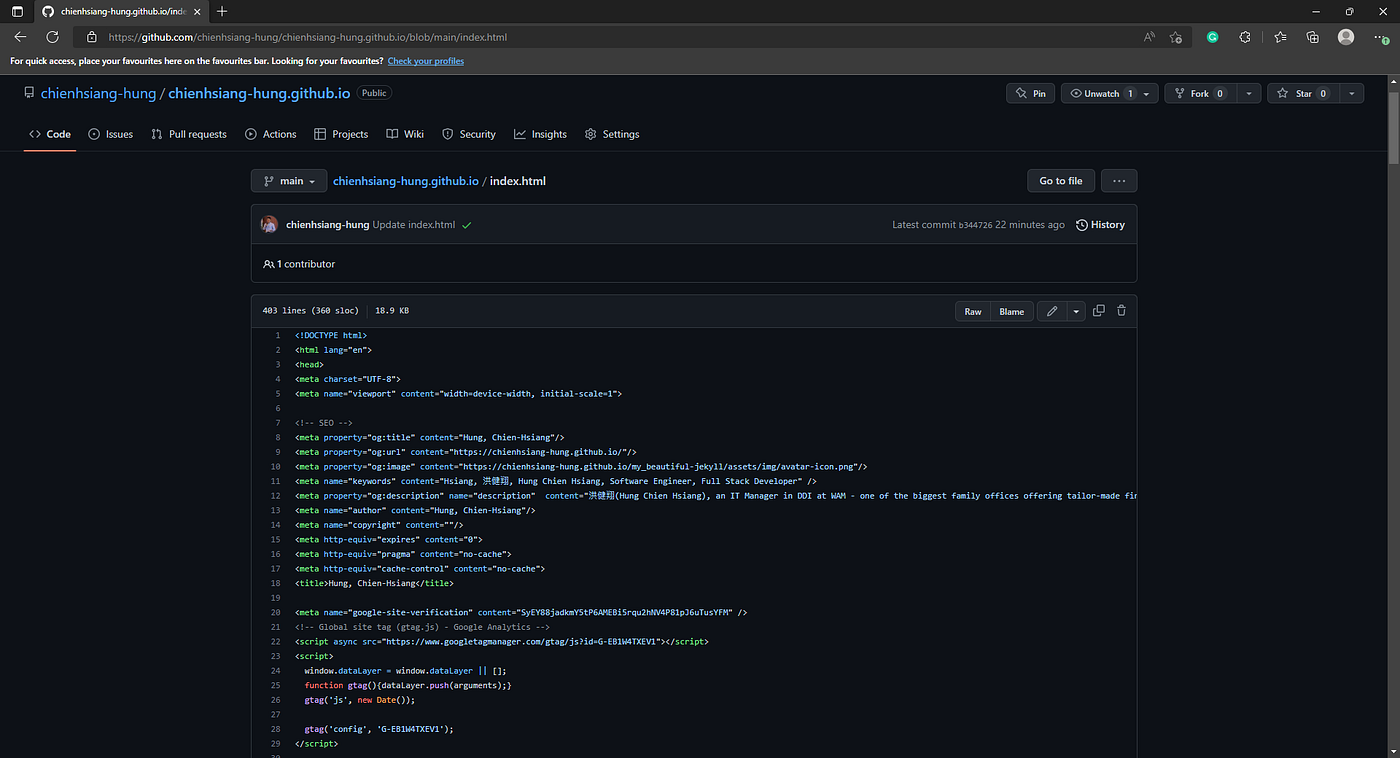Open the Insights tab
Viewport: 1400px width, 758px height.
[x=540, y=134]
